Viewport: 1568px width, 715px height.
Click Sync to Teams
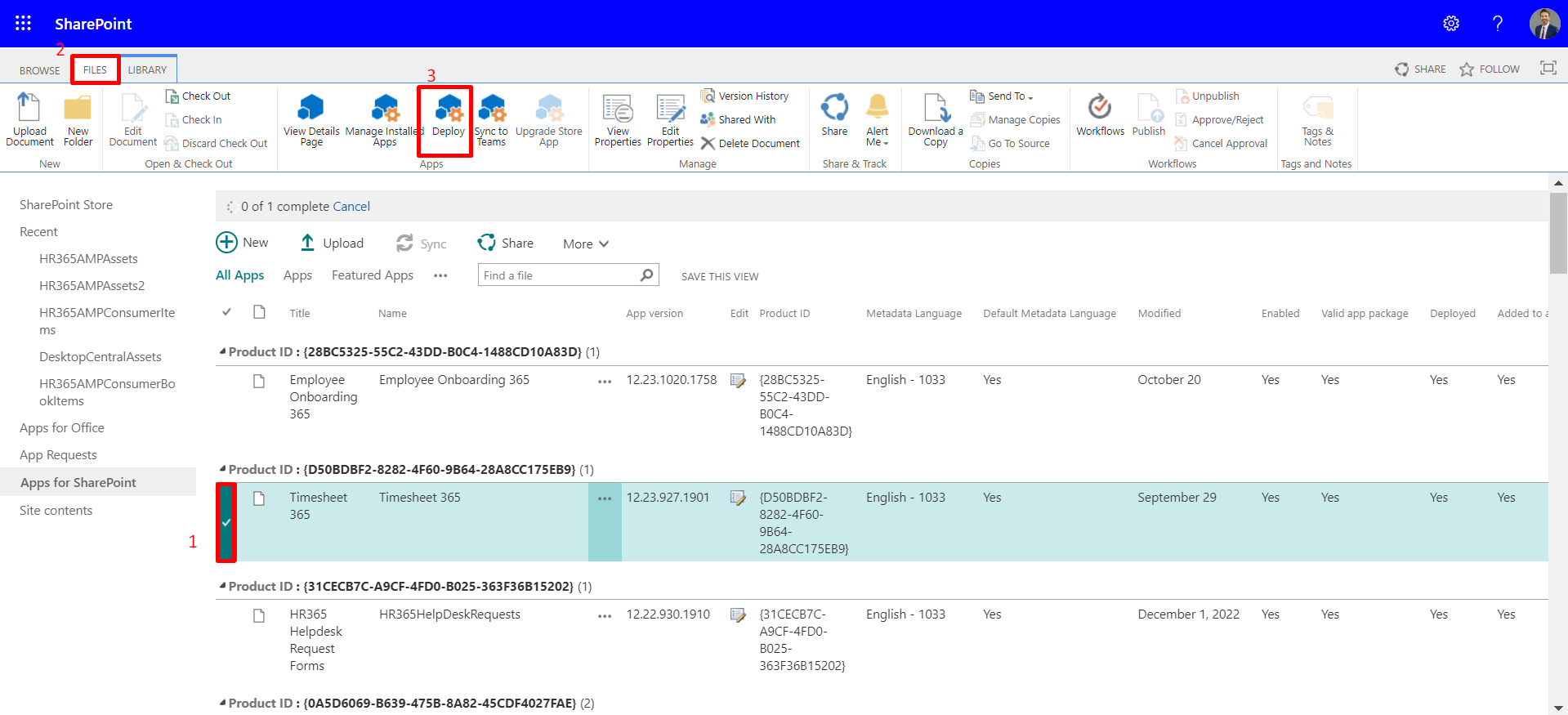click(x=491, y=120)
